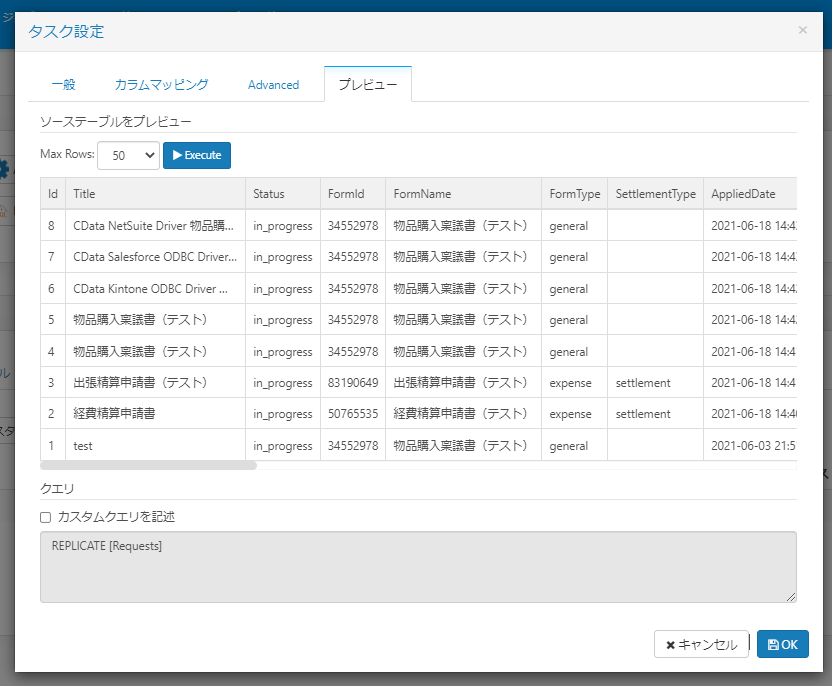Open the カラムマッピング tab
The height and width of the screenshot is (686, 832).
pyautogui.click(x=161, y=85)
